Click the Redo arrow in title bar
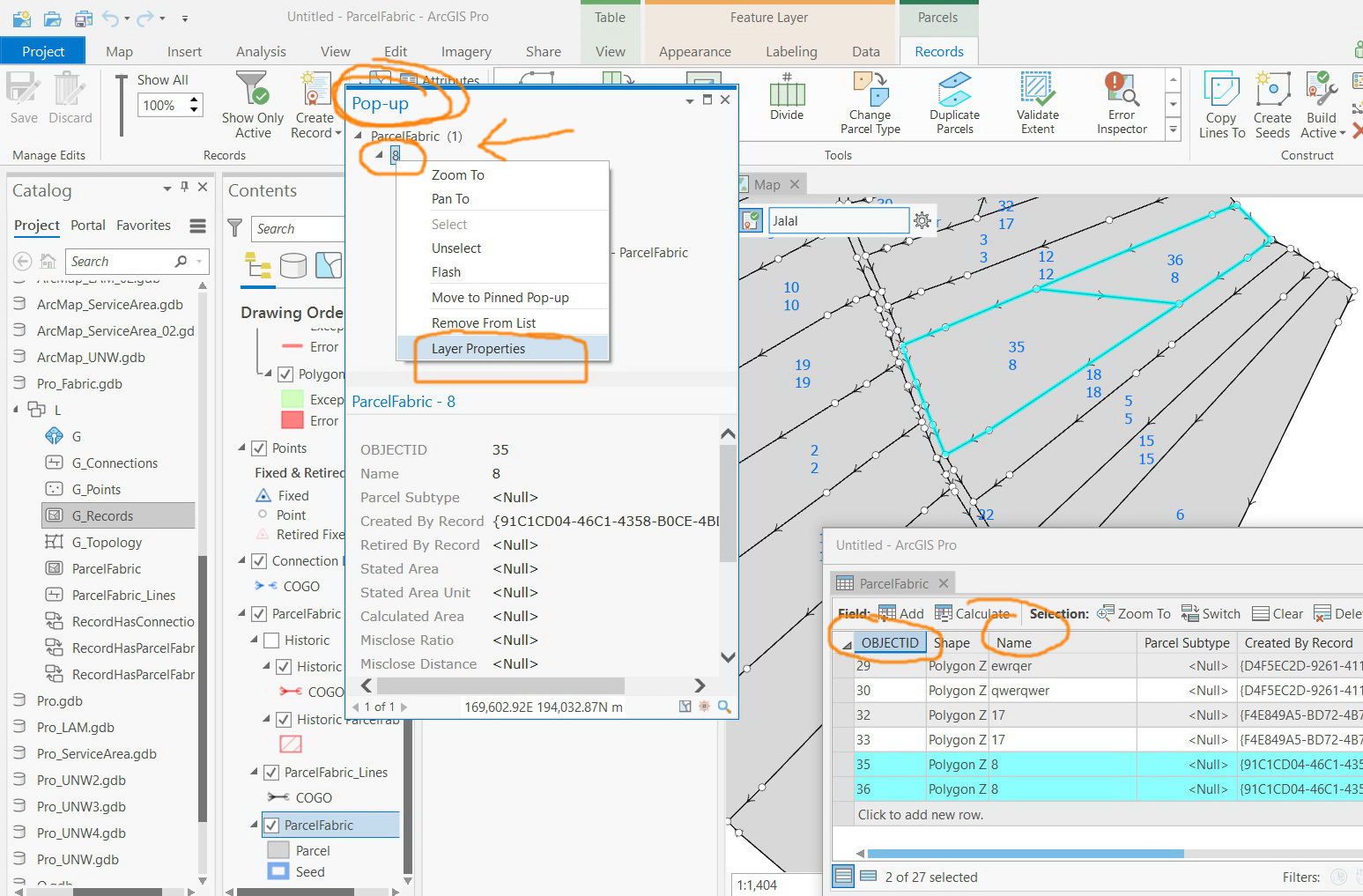Image resolution: width=1363 pixels, height=896 pixels. click(x=145, y=18)
